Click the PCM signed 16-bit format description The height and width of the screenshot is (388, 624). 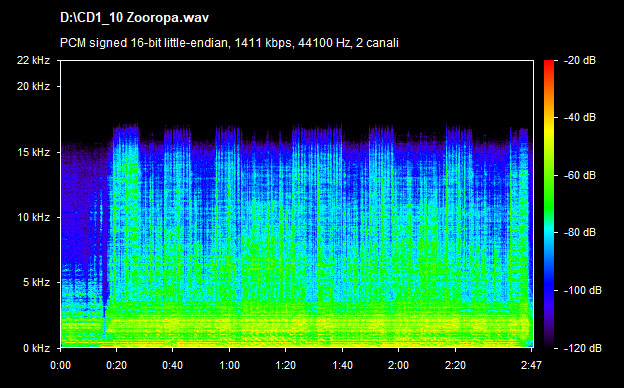pos(229,43)
